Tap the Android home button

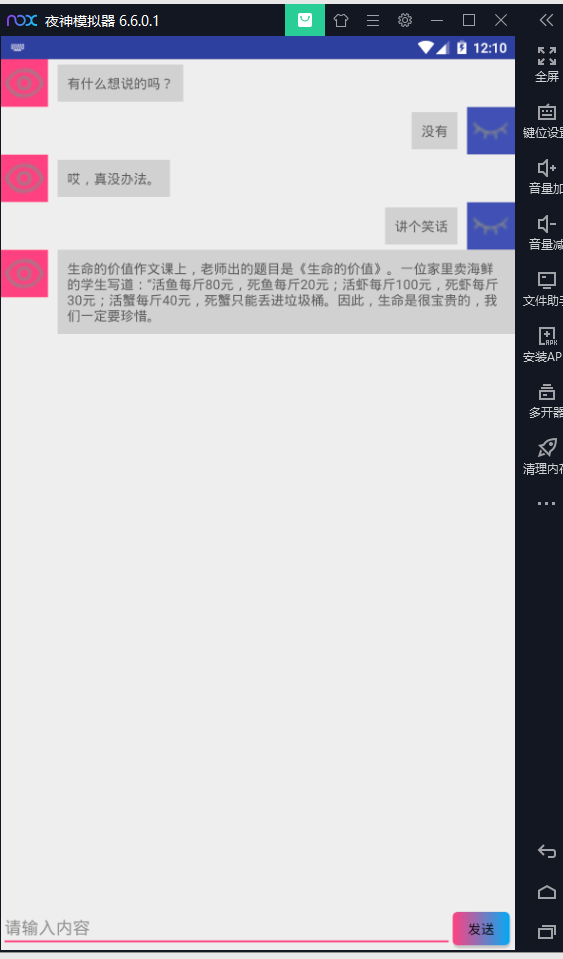[x=546, y=892]
